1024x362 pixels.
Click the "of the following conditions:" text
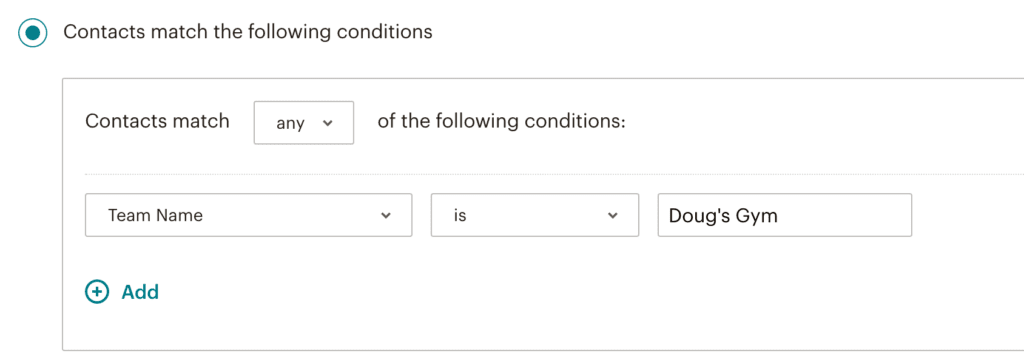coord(502,122)
